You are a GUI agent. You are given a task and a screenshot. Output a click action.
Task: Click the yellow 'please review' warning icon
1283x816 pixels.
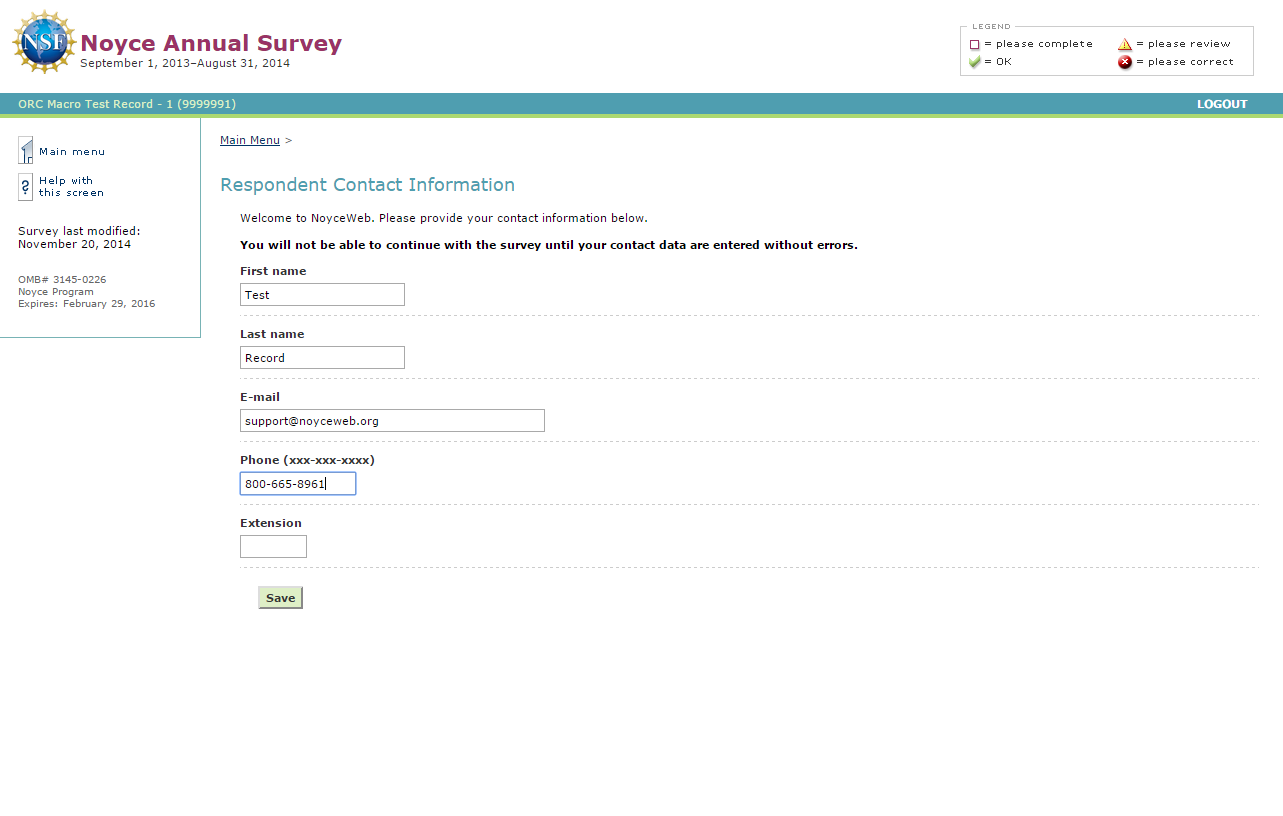click(x=1125, y=44)
